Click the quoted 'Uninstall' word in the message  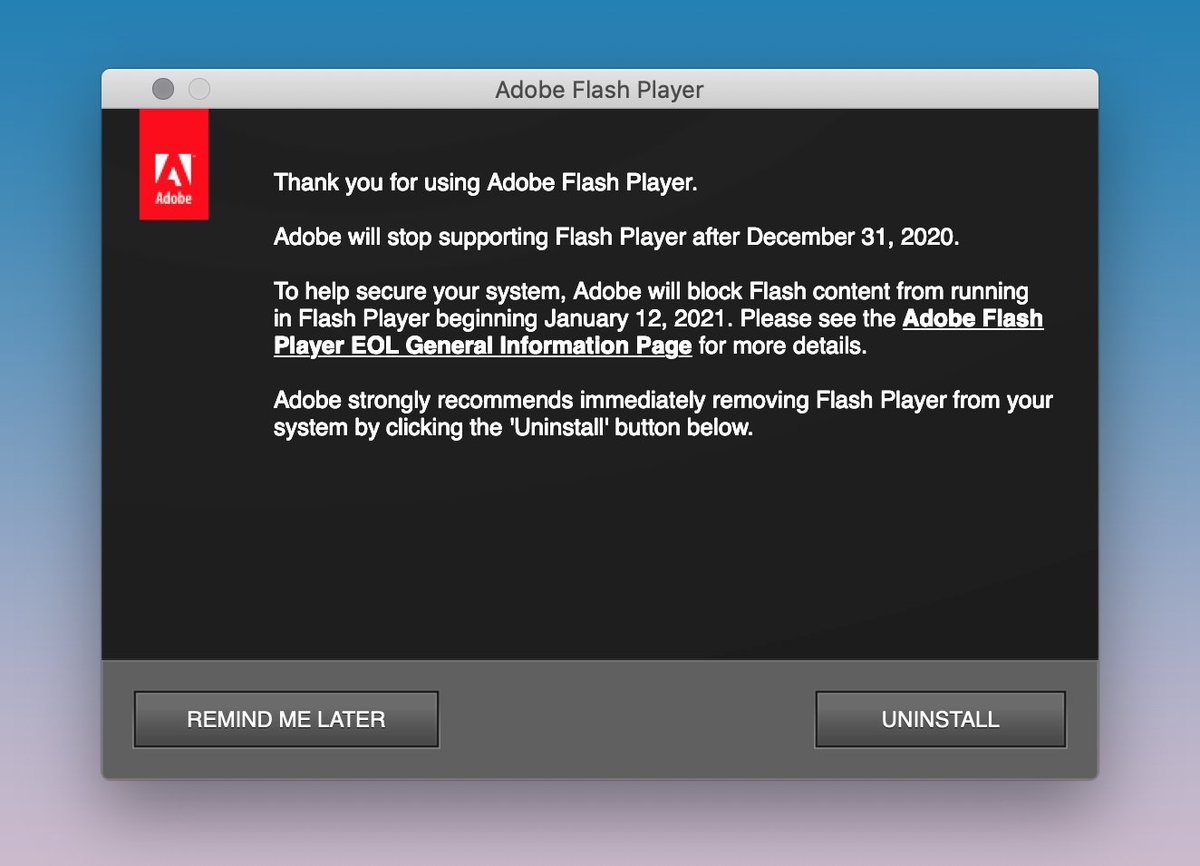point(555,428)
